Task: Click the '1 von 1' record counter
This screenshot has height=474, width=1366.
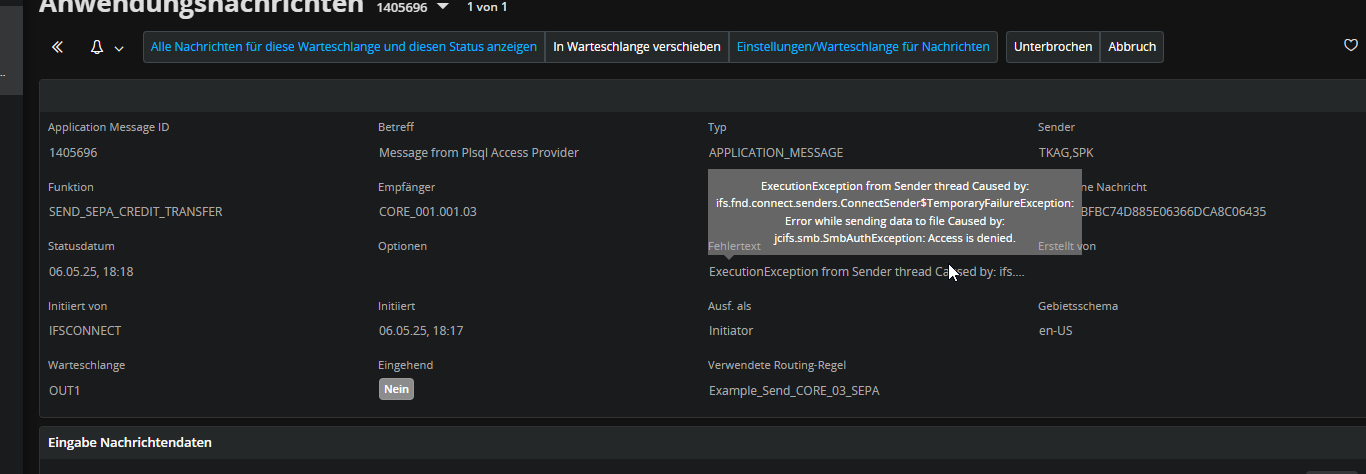Action: tap(487, 7)
